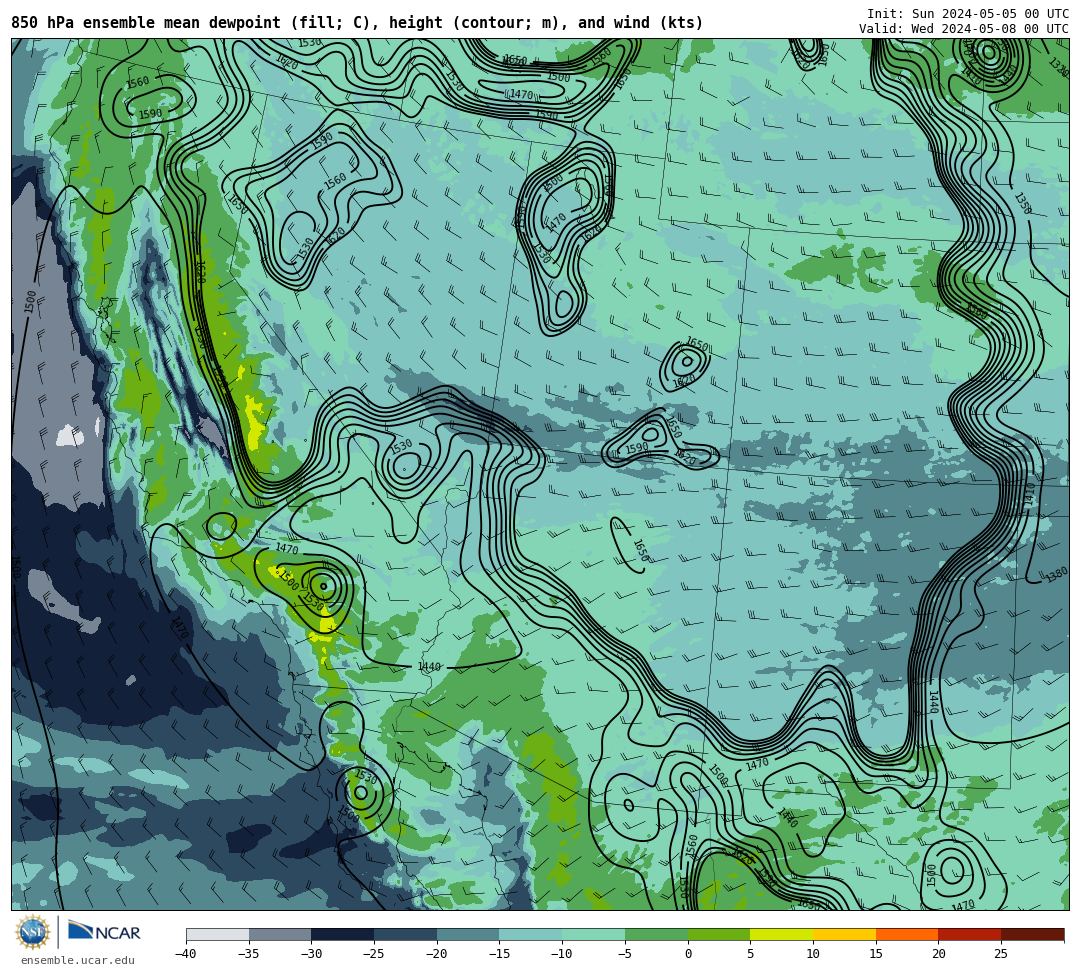Click the colorbar tick label 20
This screenshot has height=973, width=1080.
tap(938, 954)
